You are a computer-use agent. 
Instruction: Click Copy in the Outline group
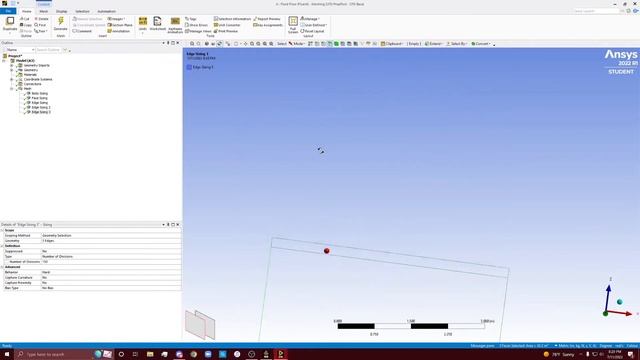point(26,25)
